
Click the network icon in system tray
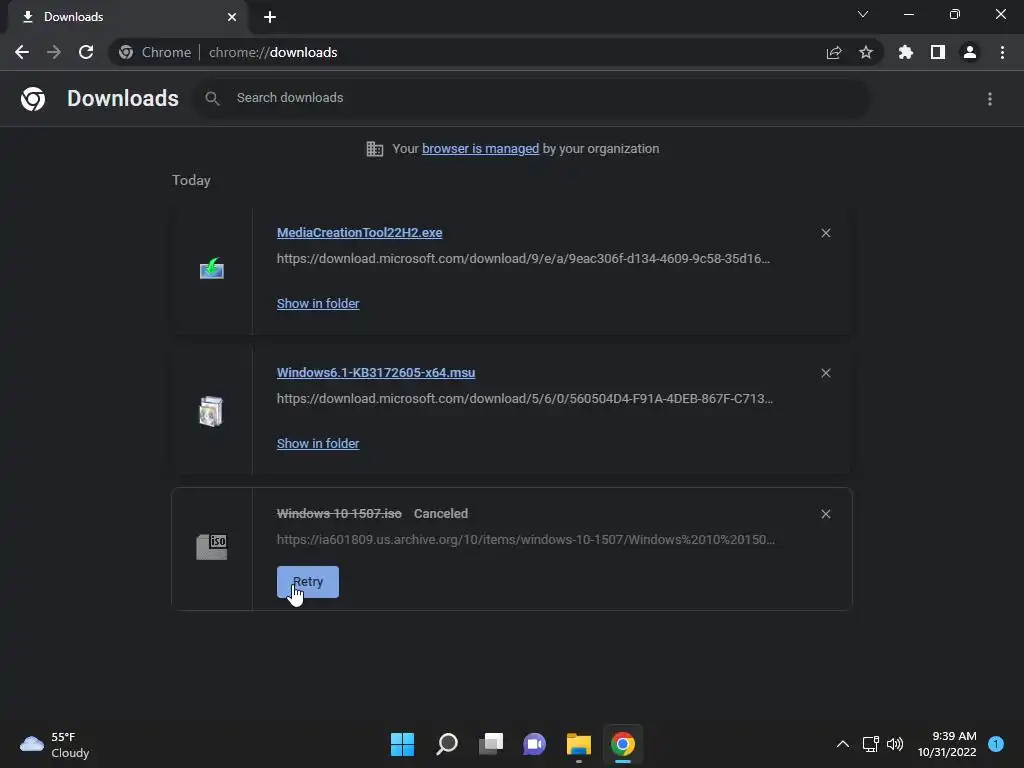[x=871, y=744]
